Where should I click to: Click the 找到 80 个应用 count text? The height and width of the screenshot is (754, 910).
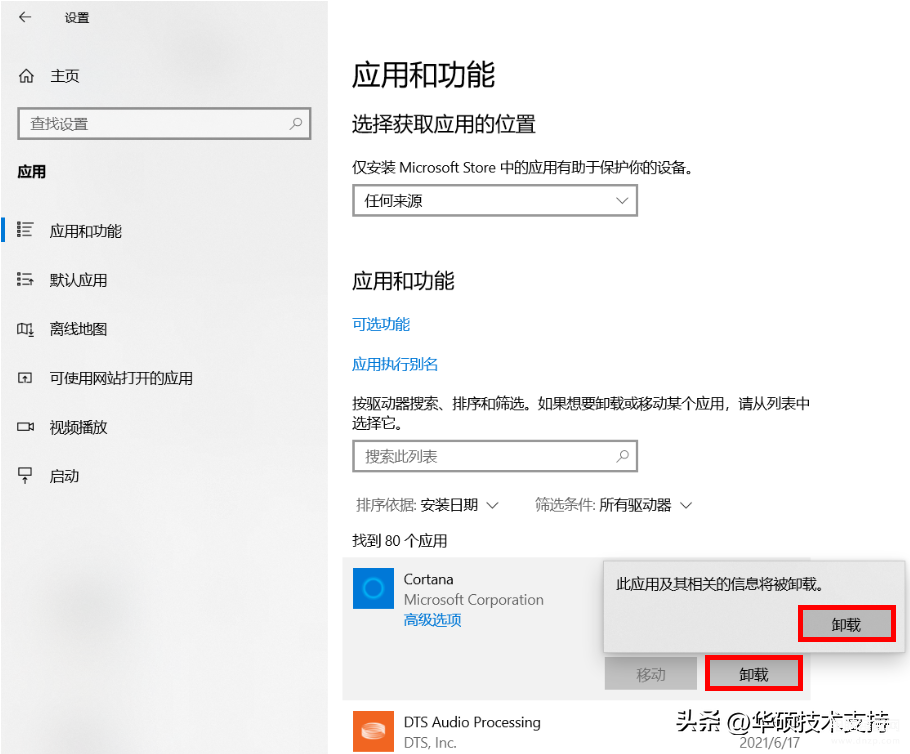[x=399, y=541]
